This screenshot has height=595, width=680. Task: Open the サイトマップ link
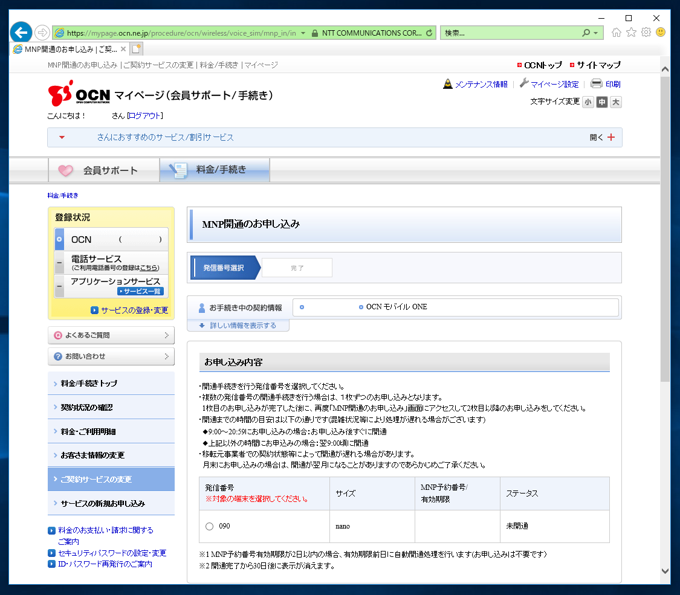598,65
